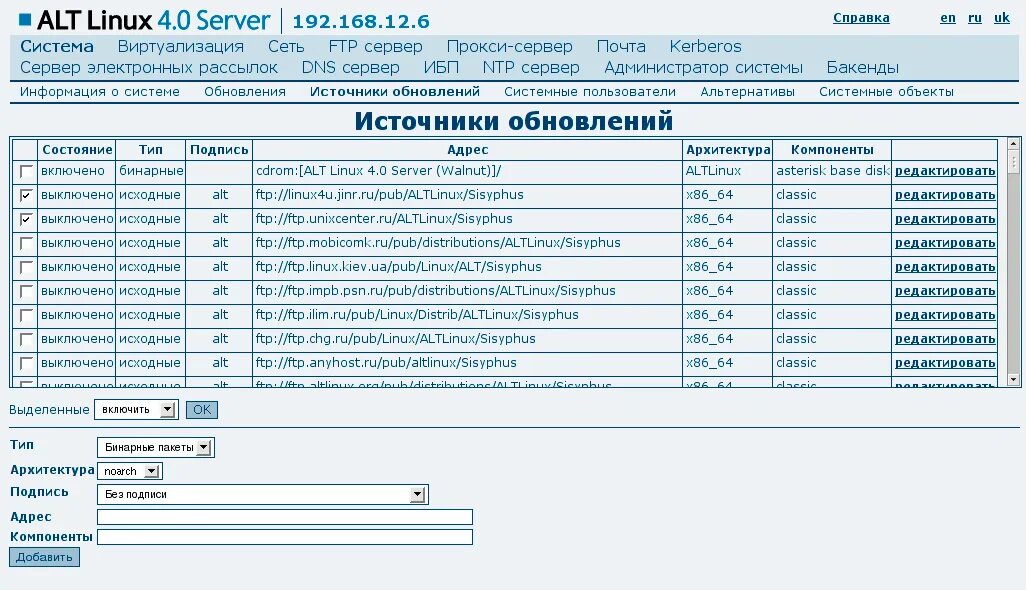The height and width of the screenshot is (590, 1026).
Task: Click редактировать for linux4u.jinr.ru source
Action: 945,195
